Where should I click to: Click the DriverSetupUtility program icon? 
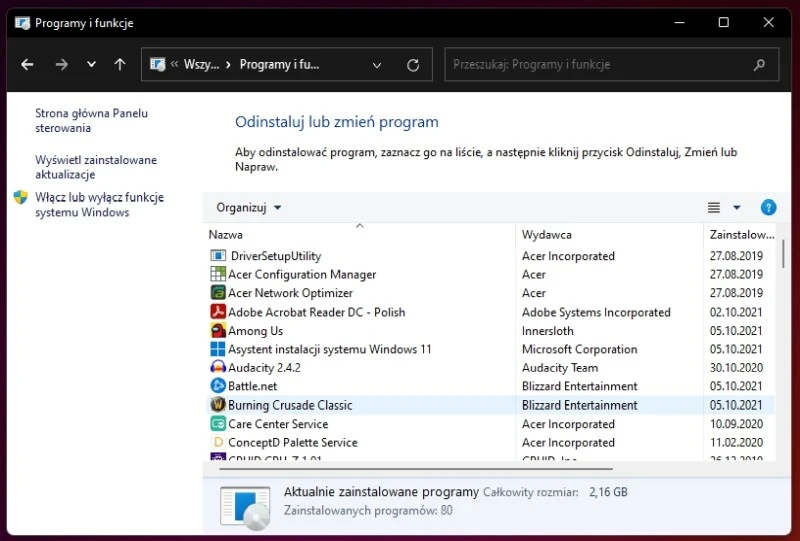[x=218, y=256]
